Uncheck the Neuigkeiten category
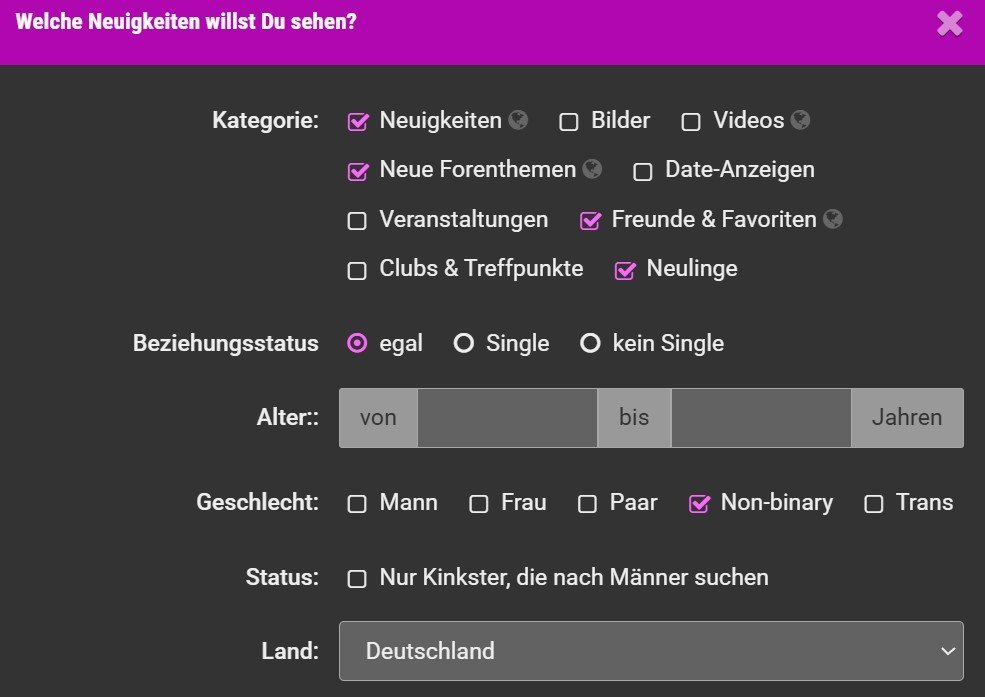985x697 pixels. (358, 122)
